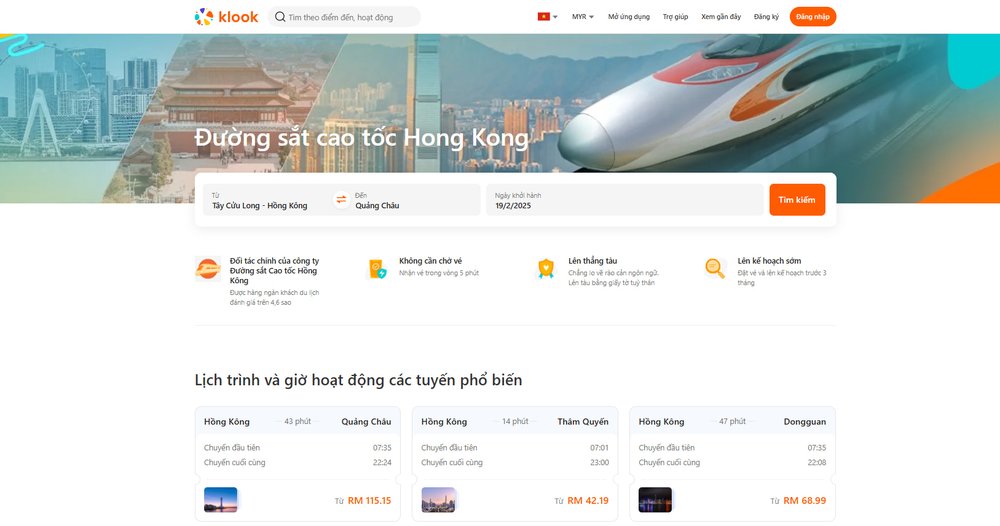Viewport: 1000px width, 526px height.
Task: Click 'Lên thẳng tàu' heading
Action: (x=592, y=261)
